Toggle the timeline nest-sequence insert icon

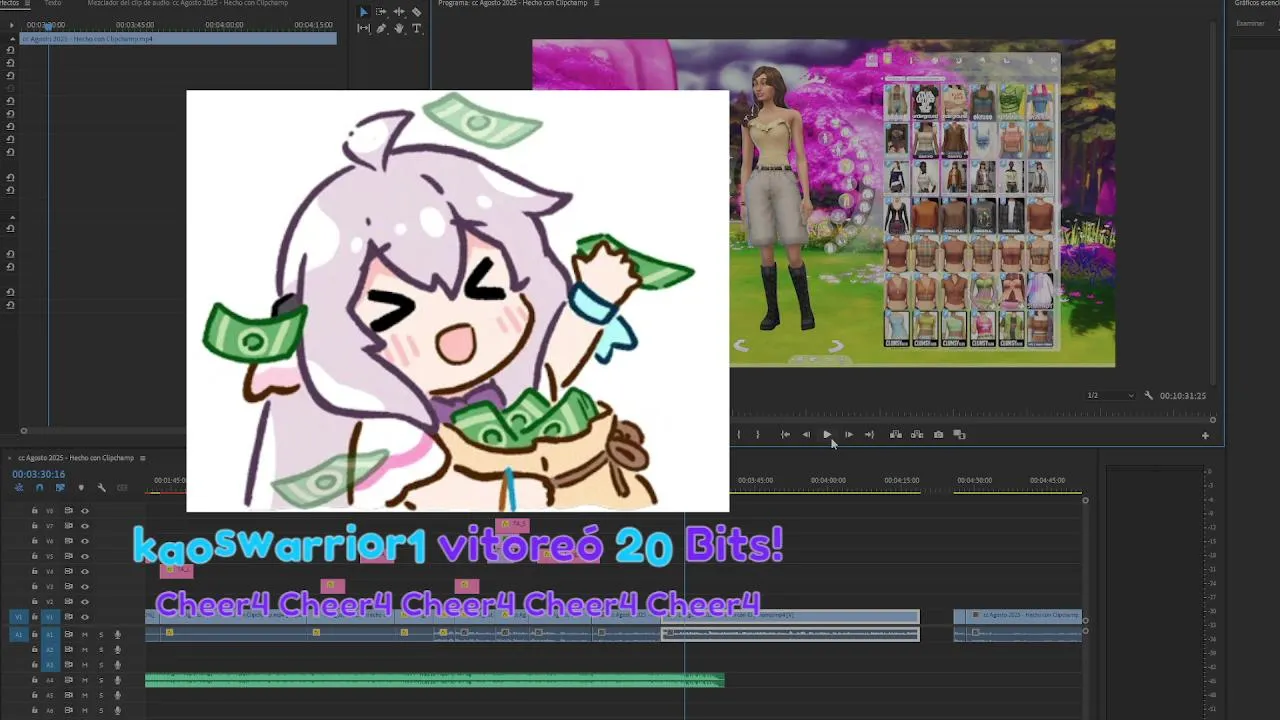point(19,488)
